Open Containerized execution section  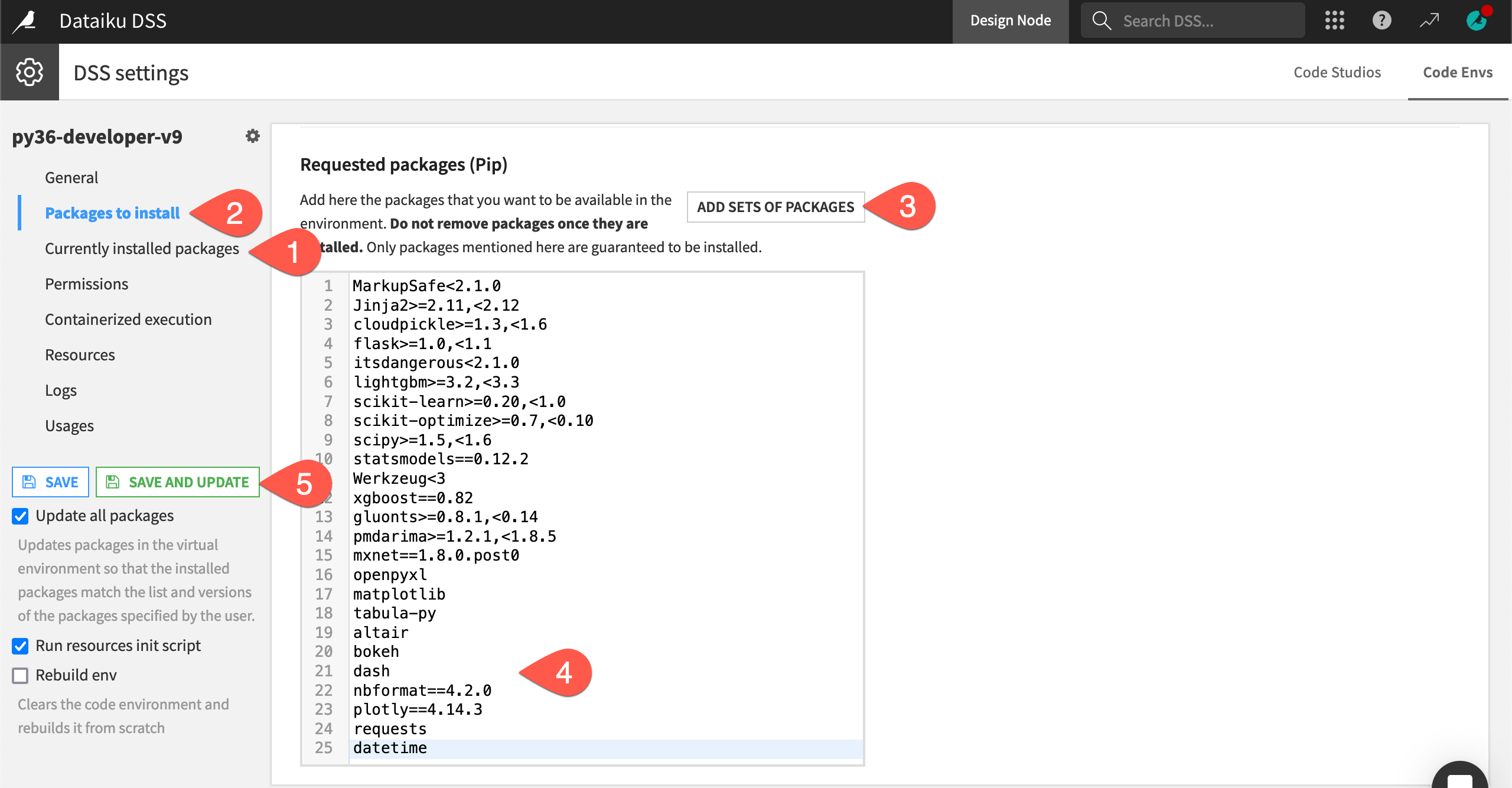pos(128,320)
